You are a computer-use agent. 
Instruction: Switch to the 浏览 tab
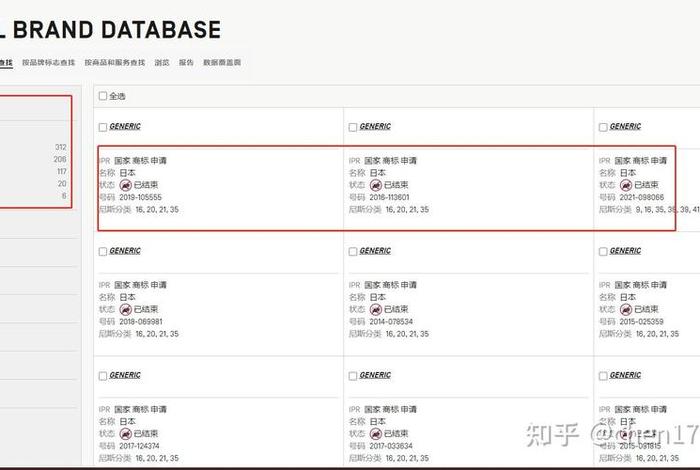(x=162, y=62)
